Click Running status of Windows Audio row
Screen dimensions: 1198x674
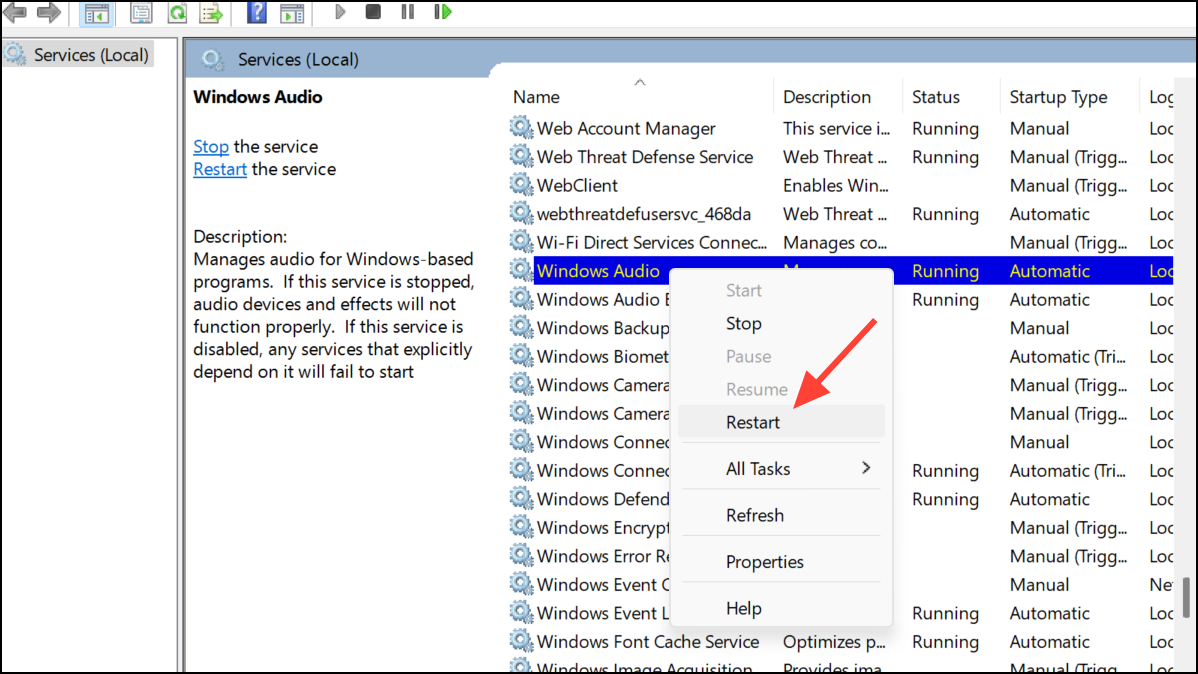click(945, 271)
